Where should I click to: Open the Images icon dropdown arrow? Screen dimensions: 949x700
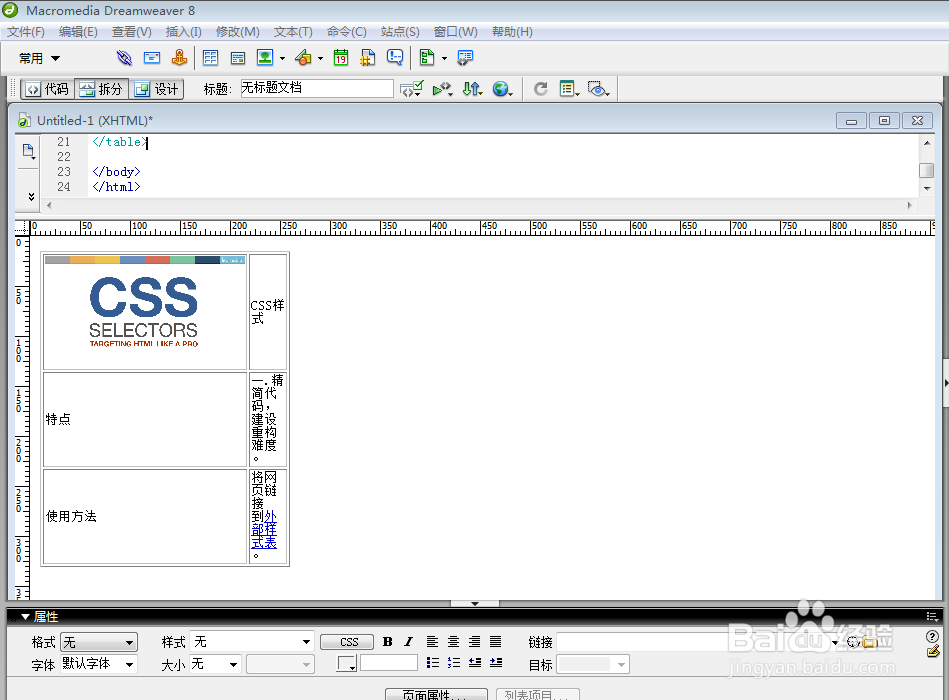tap(283, 59)
